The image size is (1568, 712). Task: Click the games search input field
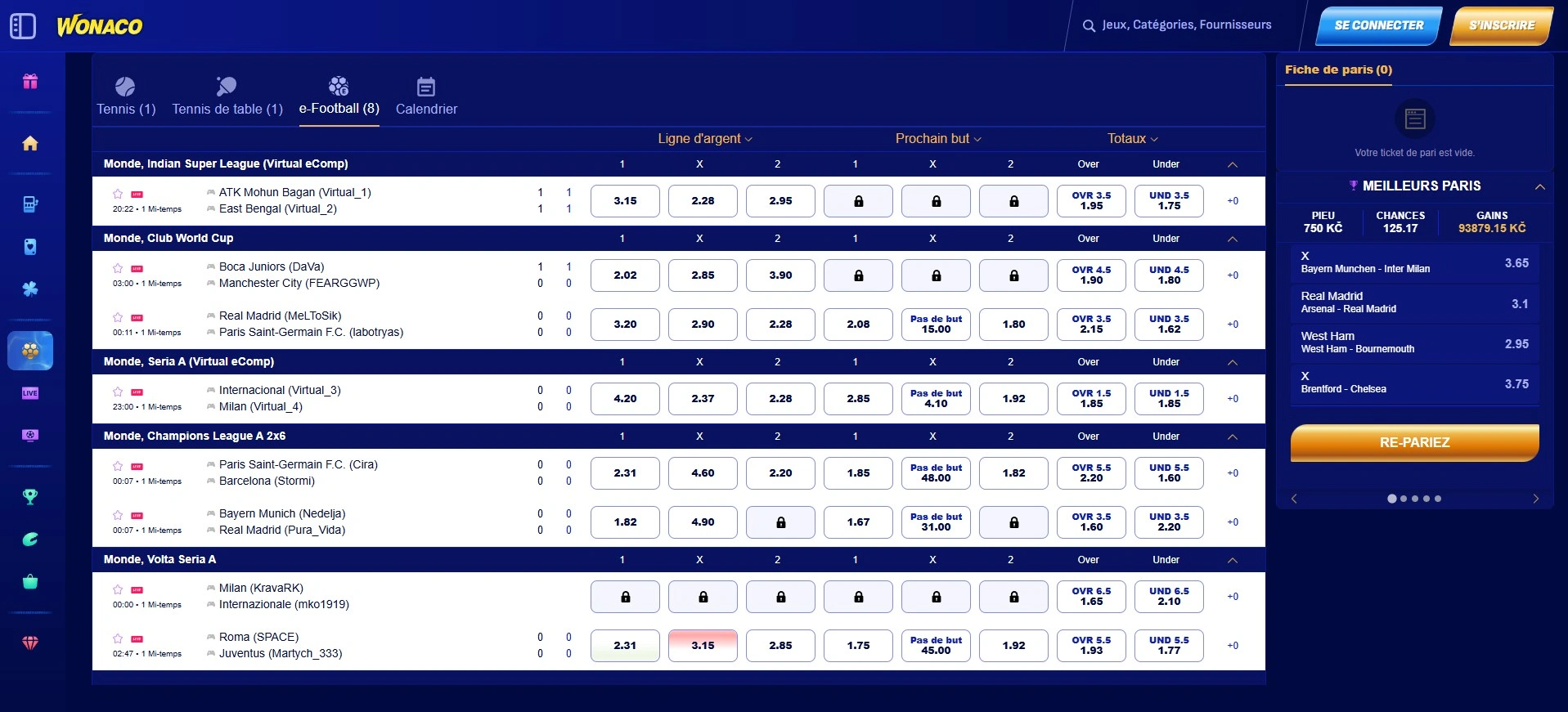[x=1186, y=25]
